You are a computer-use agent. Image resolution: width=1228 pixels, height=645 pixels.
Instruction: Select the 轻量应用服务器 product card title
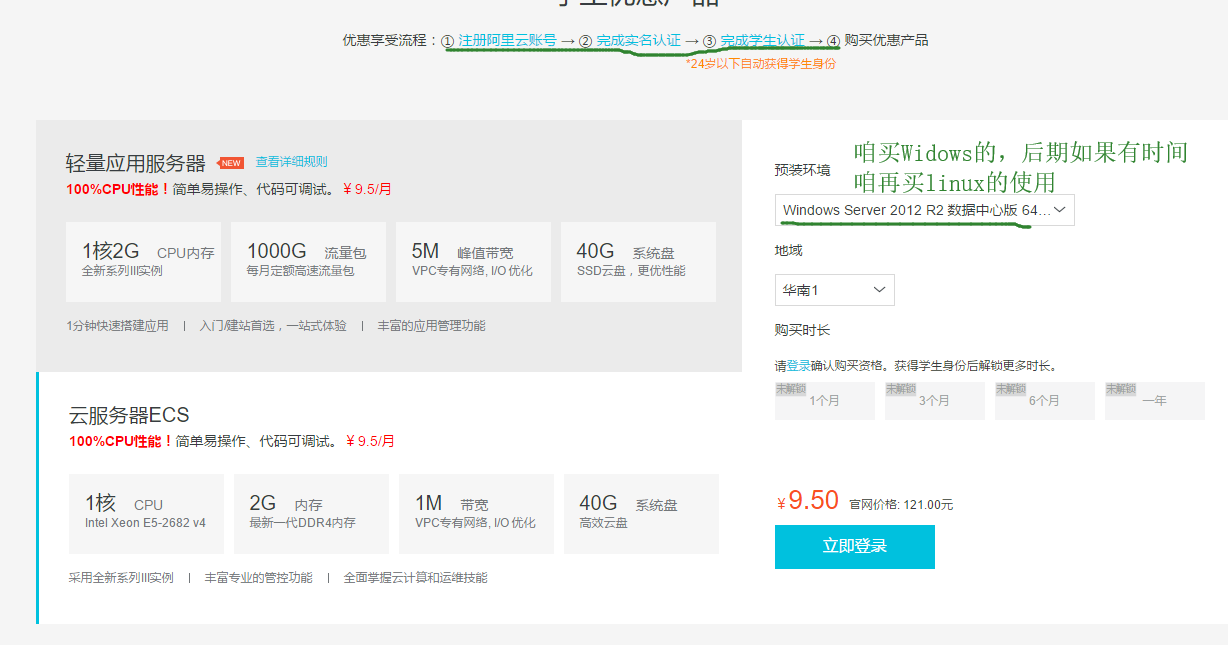135,163
